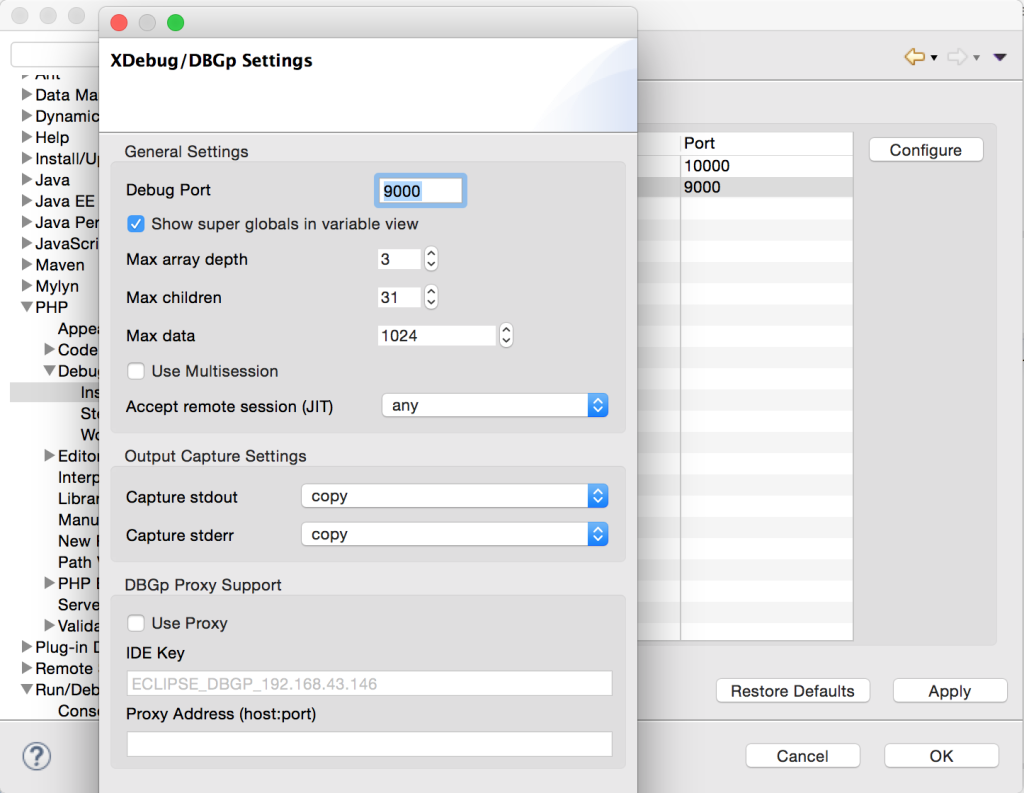
Task: Click the back navigation arrow icon
Action: 913,57
